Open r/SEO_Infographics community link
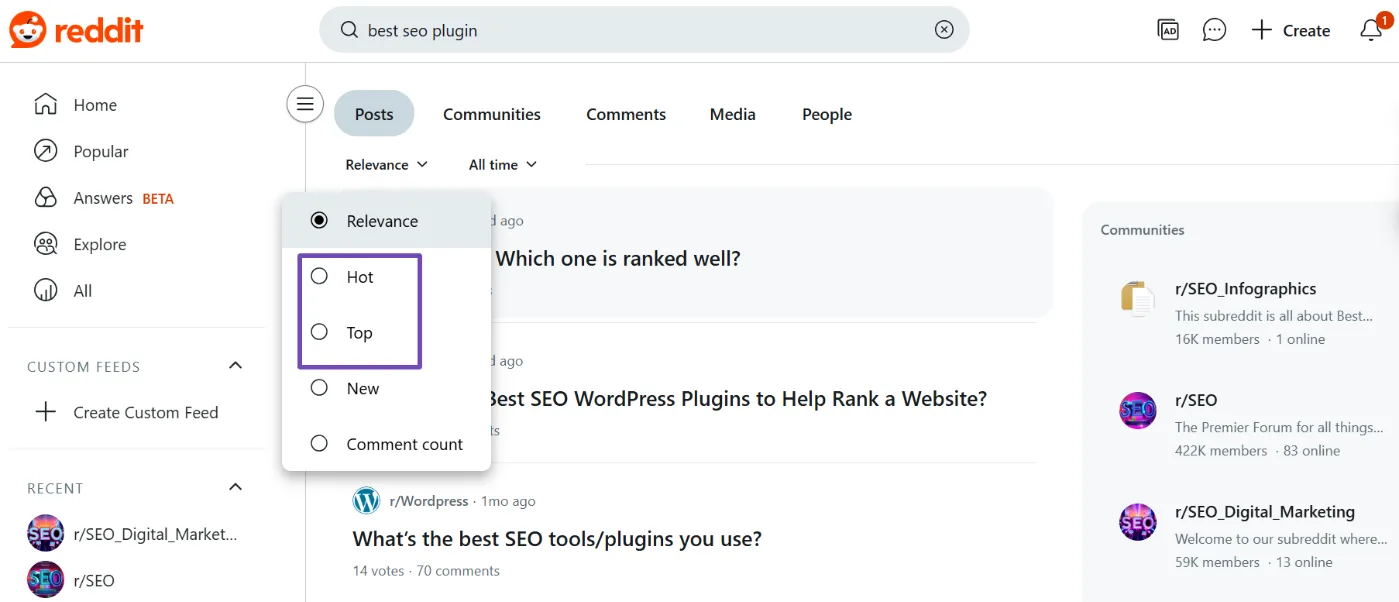1399x602 pixels. pos(1245,289)
